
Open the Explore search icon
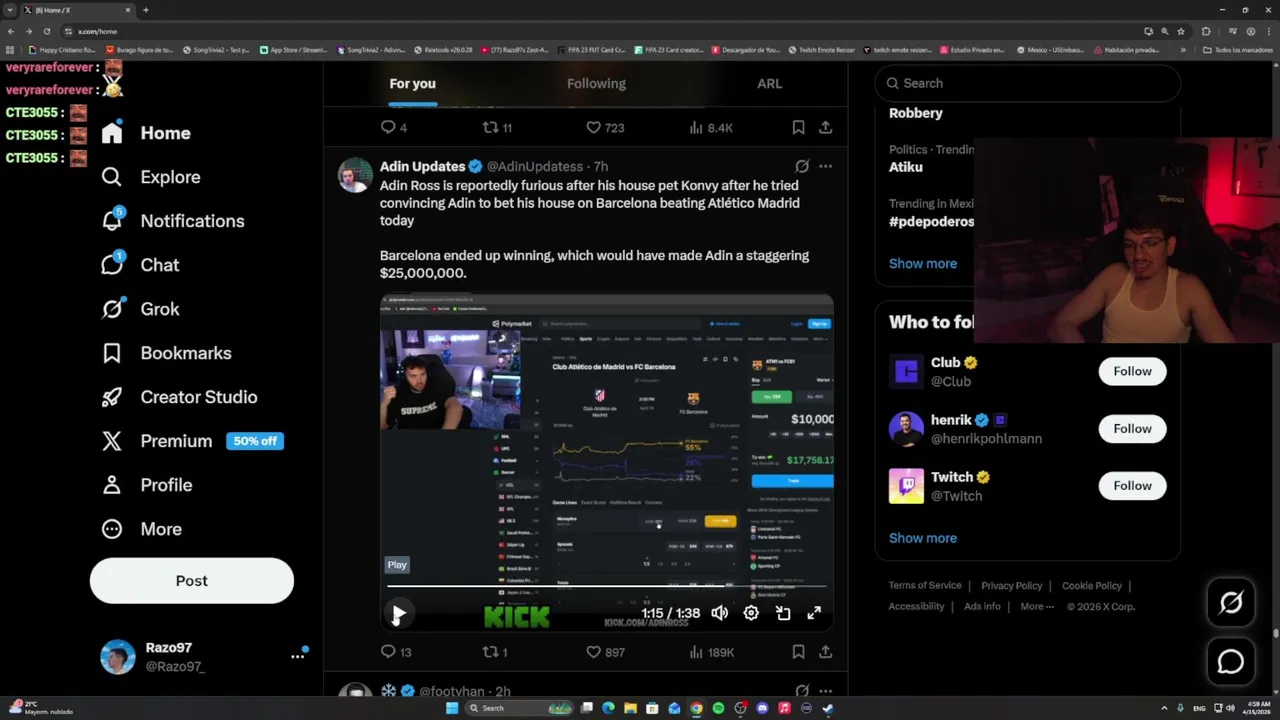[112, 177]
